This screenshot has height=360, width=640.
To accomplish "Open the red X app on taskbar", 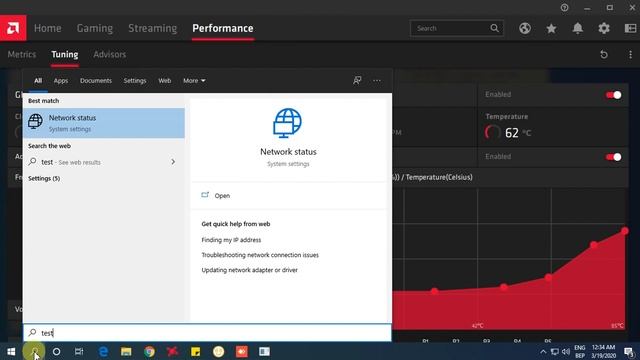I will click(173, 351).
